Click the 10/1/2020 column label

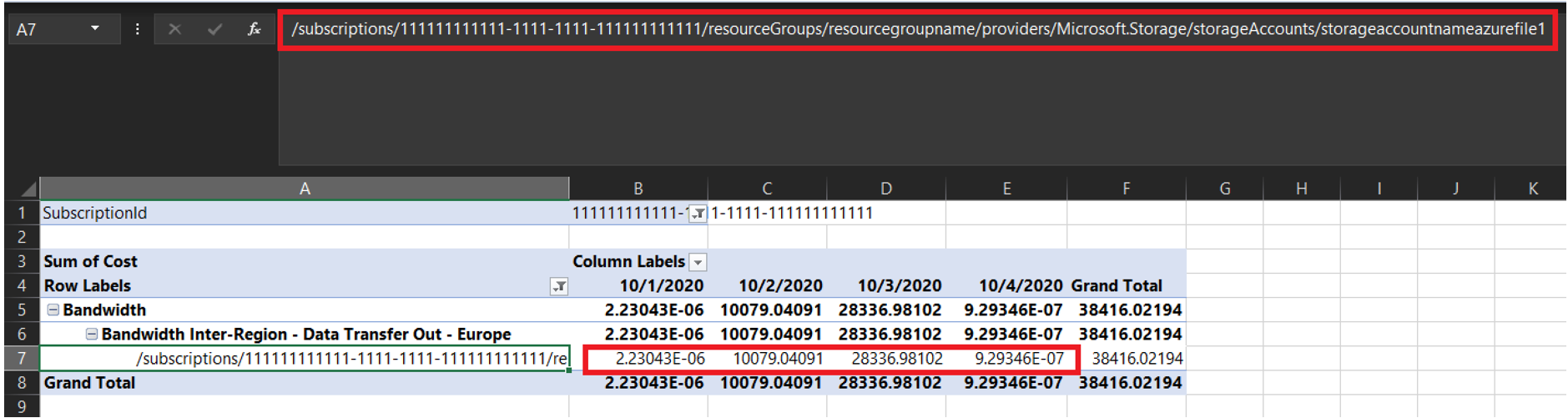[661, 286]
